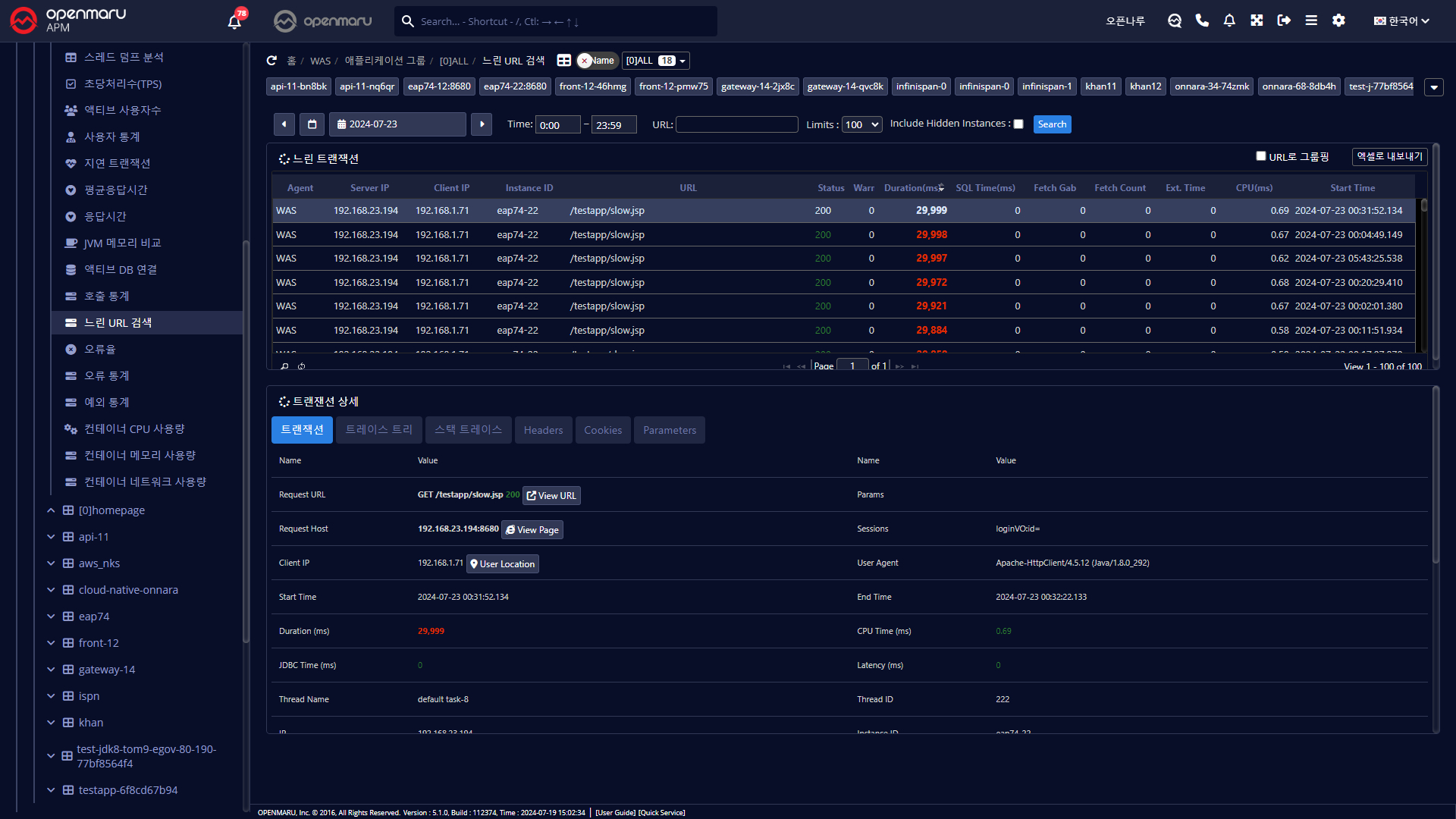This screenshot has width=1456, height=819.
Task: Open the Limits 100 dropdown
Action: (x=862, y=124)
